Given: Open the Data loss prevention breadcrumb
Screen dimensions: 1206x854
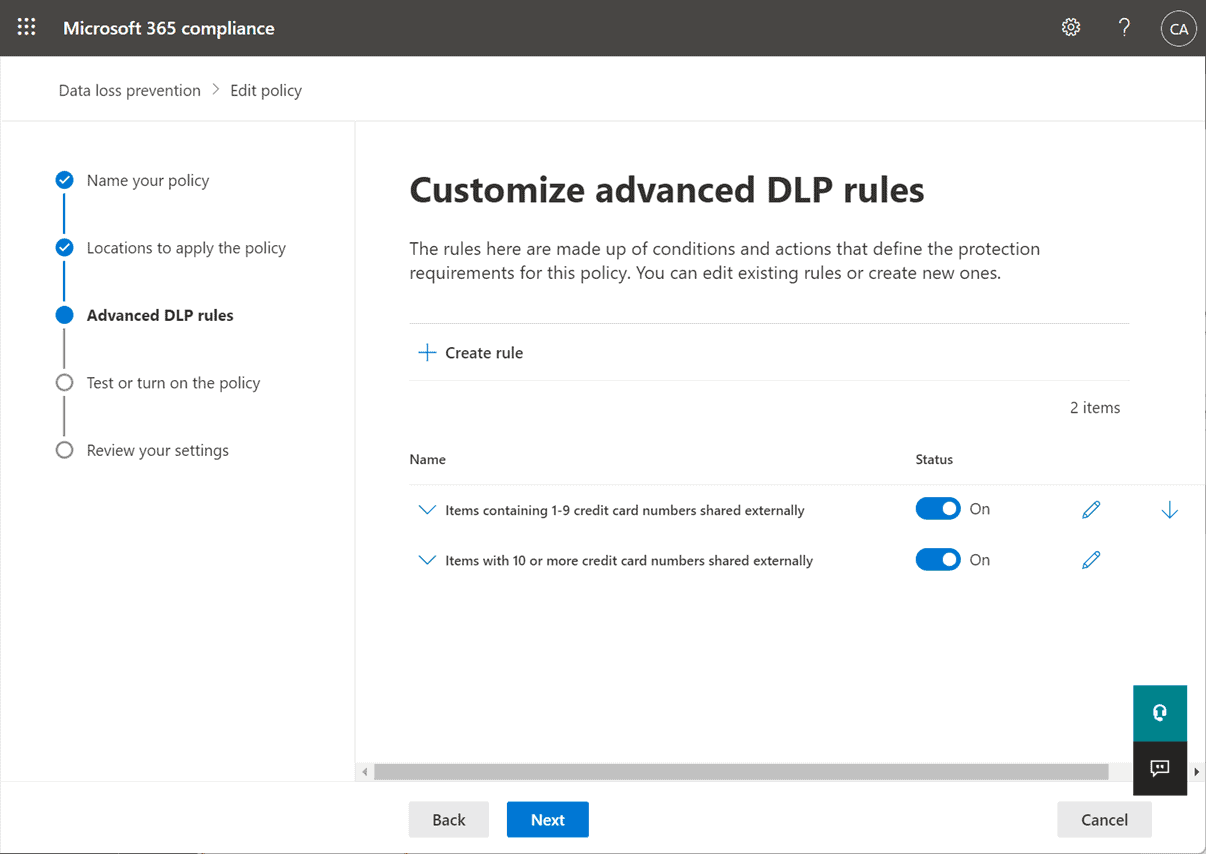Looking at the screenshot, I should [129, 90].
